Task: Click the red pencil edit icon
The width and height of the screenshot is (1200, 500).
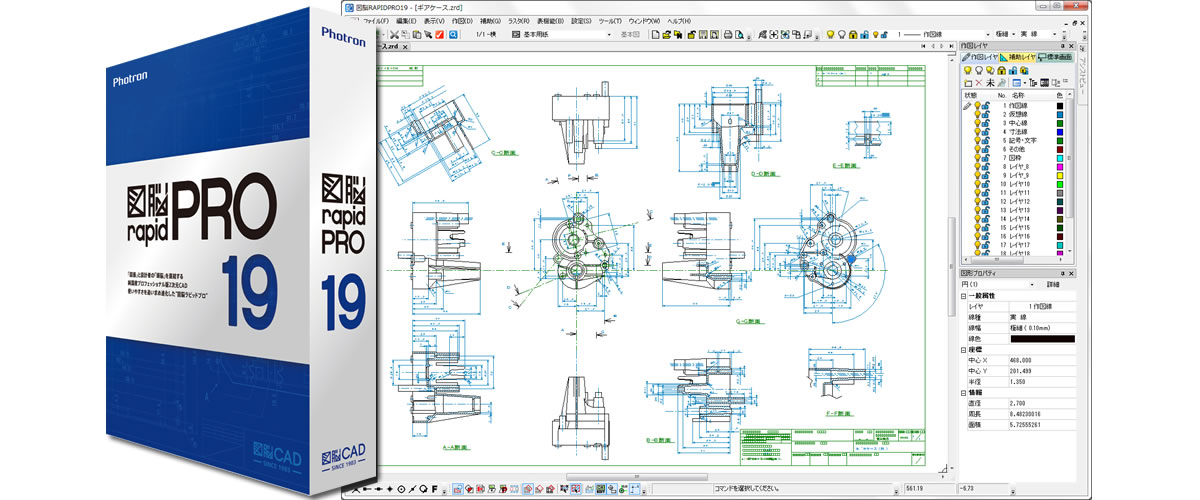Action: click(438, 34)
